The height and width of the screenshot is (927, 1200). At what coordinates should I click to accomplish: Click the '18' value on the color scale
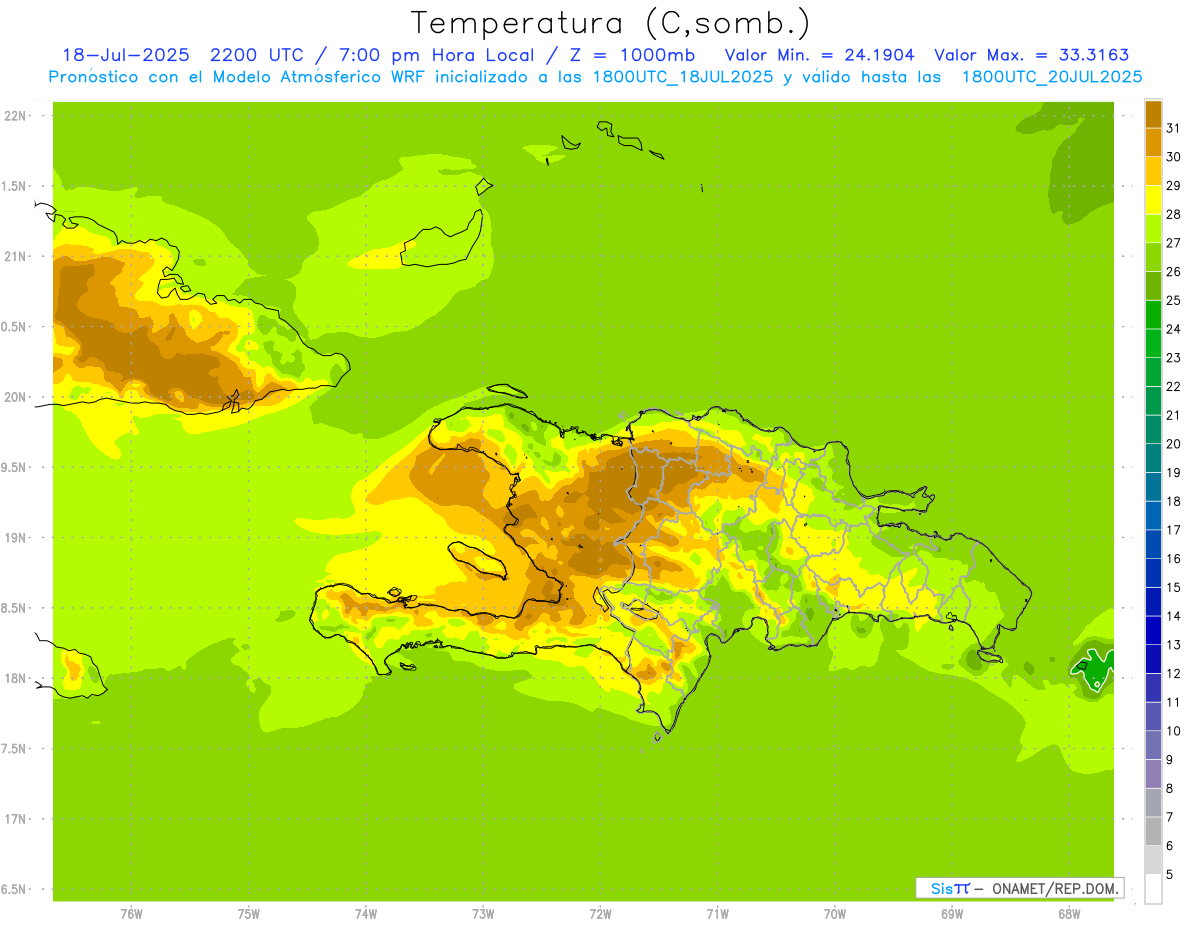[1173, 501]
